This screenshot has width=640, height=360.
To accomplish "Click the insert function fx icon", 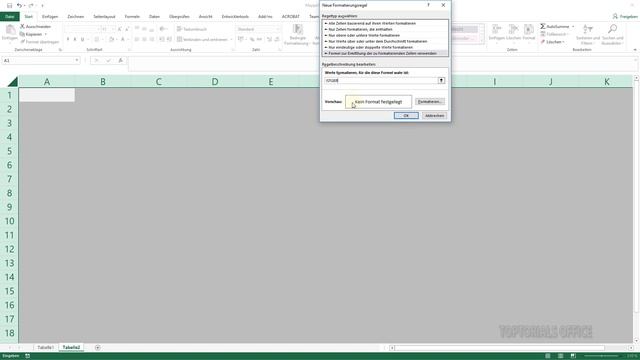I will tap(120, 60).
